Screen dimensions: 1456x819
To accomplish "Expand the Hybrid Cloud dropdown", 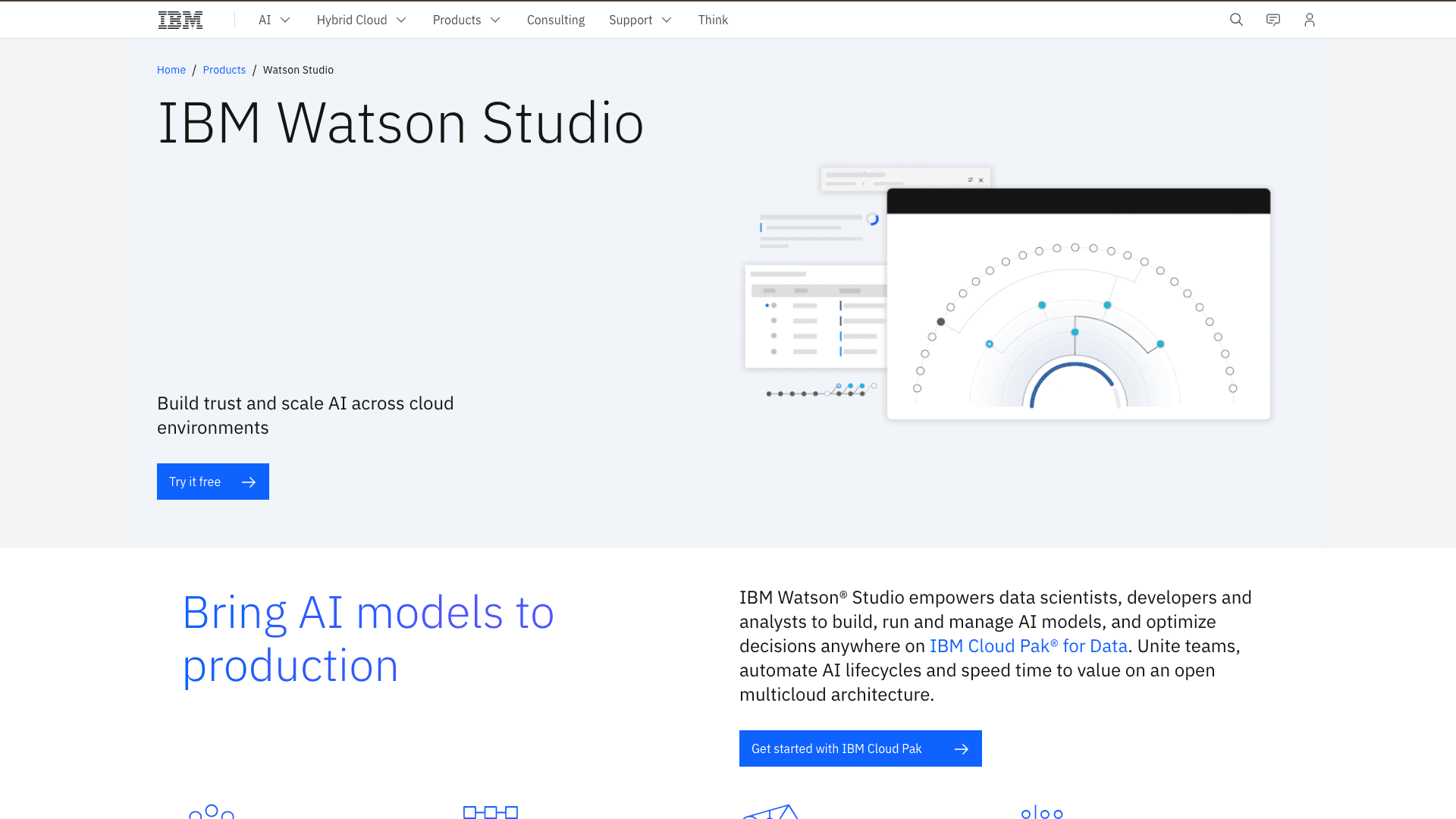I will [361, 20].
